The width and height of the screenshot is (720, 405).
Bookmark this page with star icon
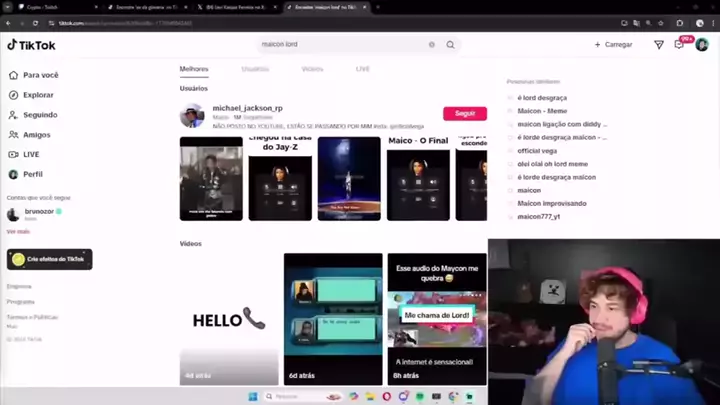tap(661, 23)
